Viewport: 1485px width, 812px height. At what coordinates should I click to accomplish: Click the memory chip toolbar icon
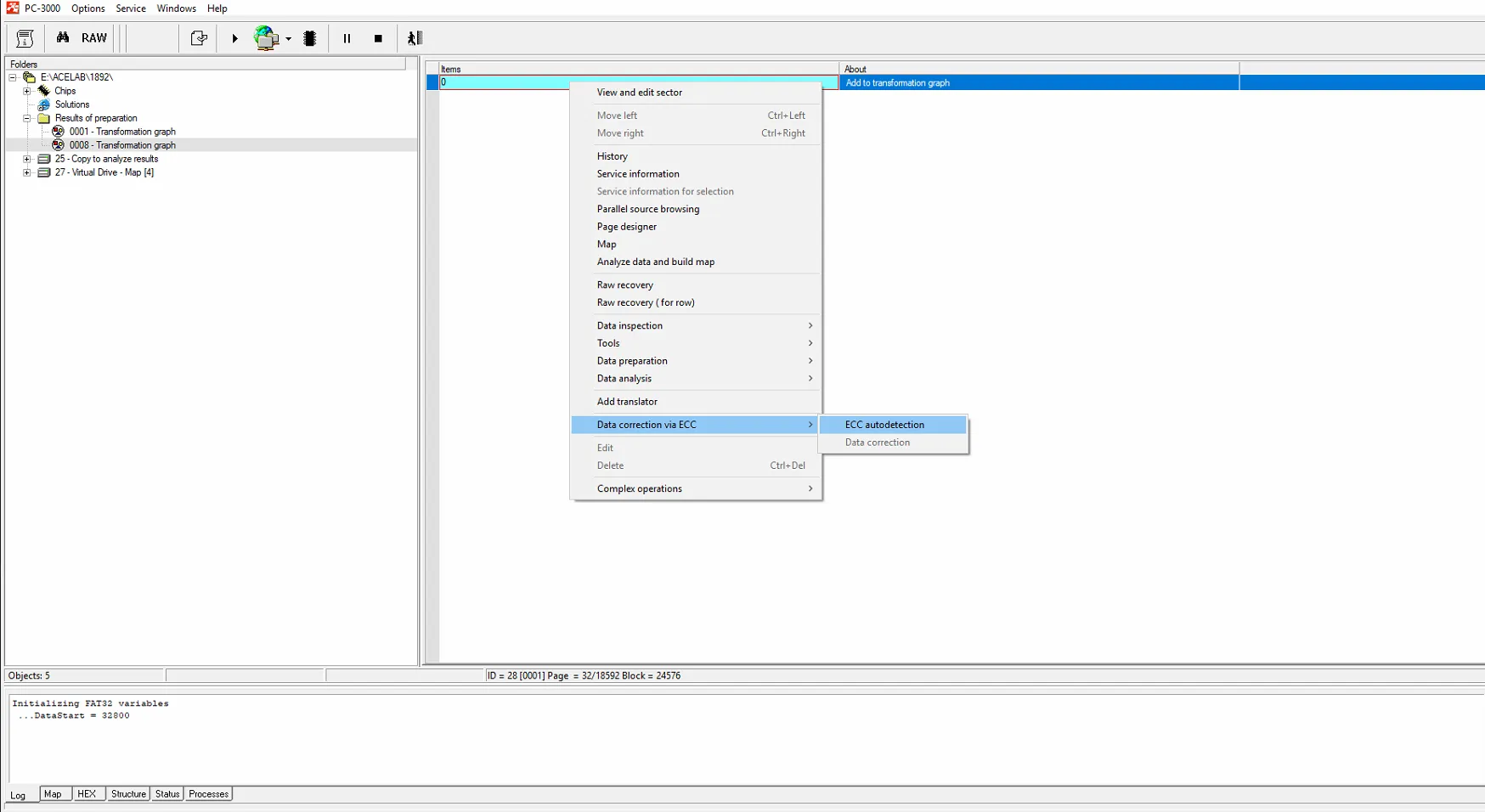pos(310,38)
